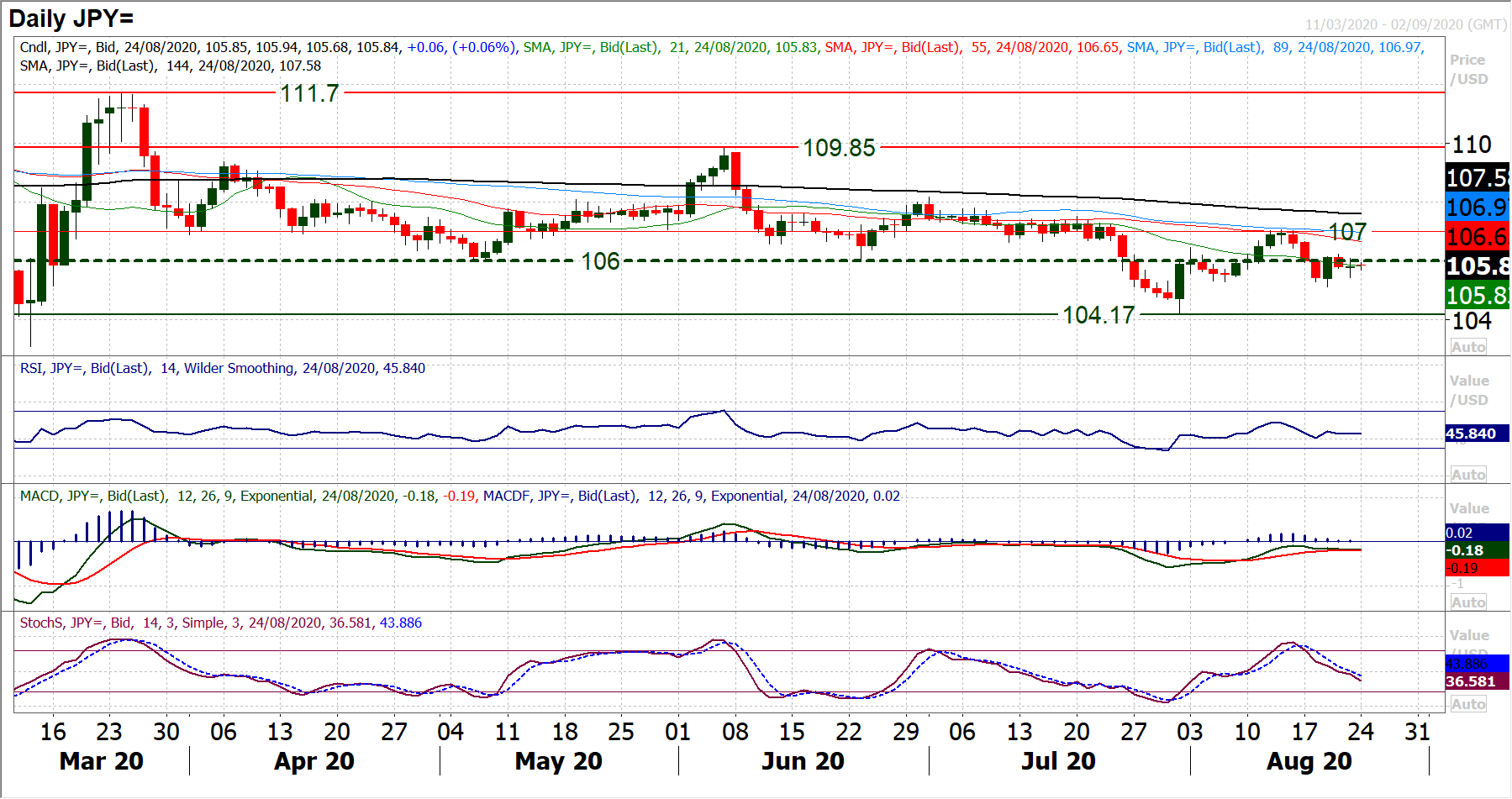This screenshot has height=799, width=1512.
Task: Click the green 105.83 SMA price tag
Action: [1478, 296]
